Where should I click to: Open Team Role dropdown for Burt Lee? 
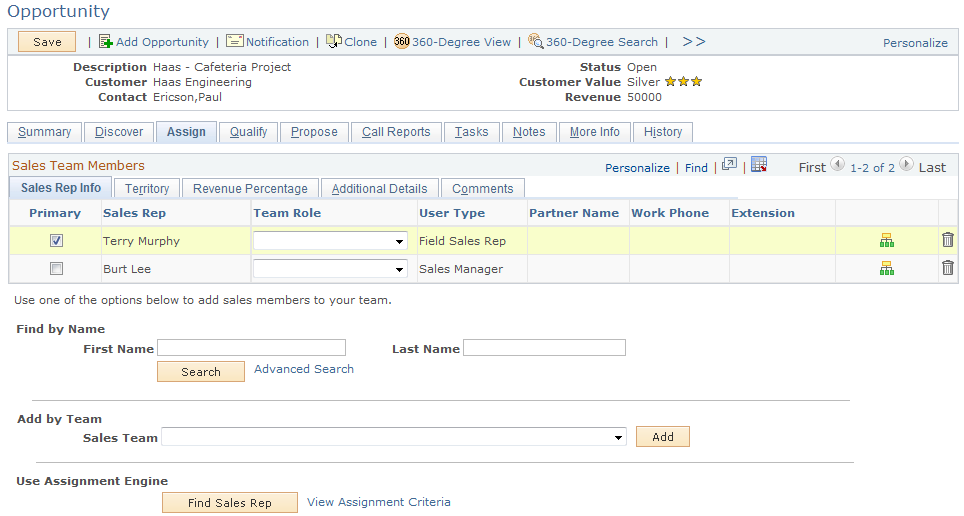[330, 268]
